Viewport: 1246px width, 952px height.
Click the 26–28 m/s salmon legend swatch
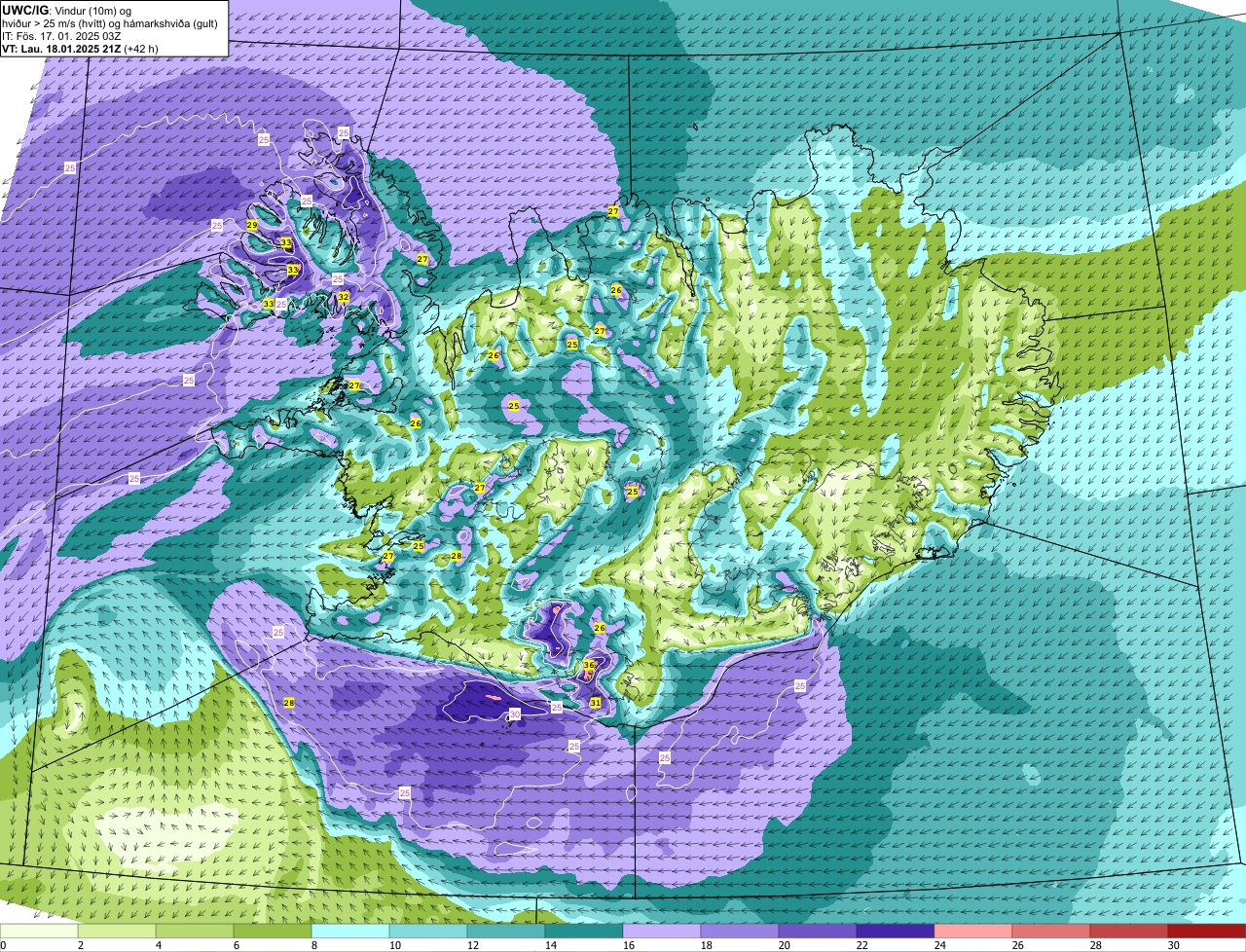[x=1051, y=931]
